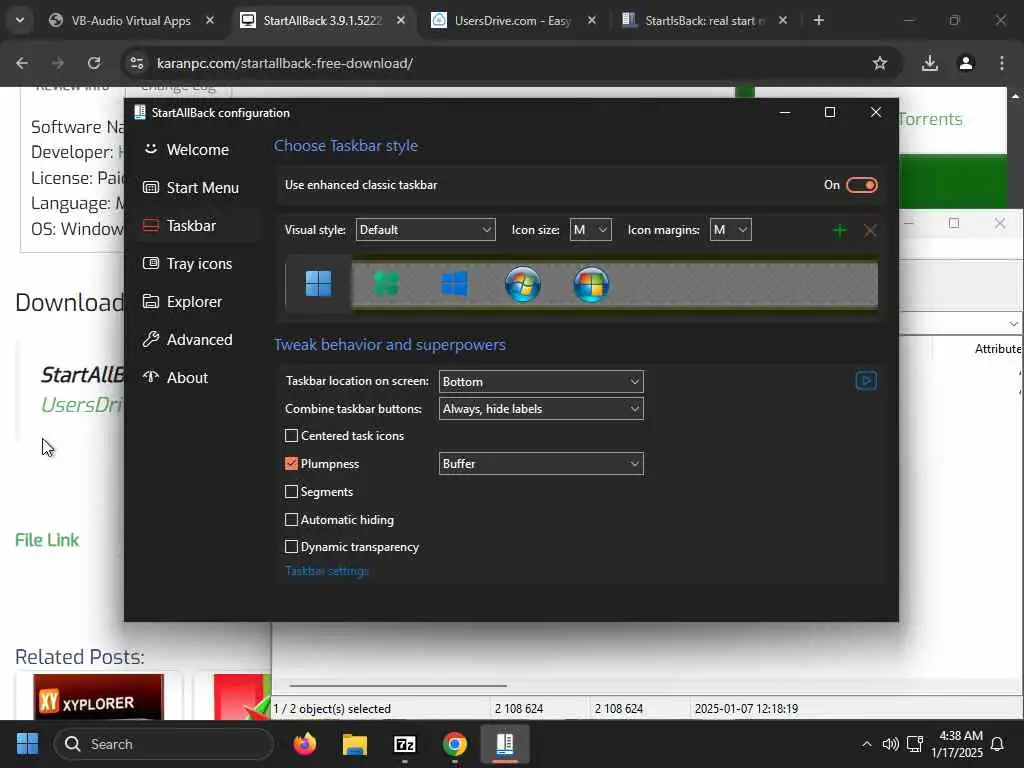Image resolution: width=1024 pixels, height=768 pixels.
Task: Open the tab search dropdown arrow
Action: click(20, 20)
